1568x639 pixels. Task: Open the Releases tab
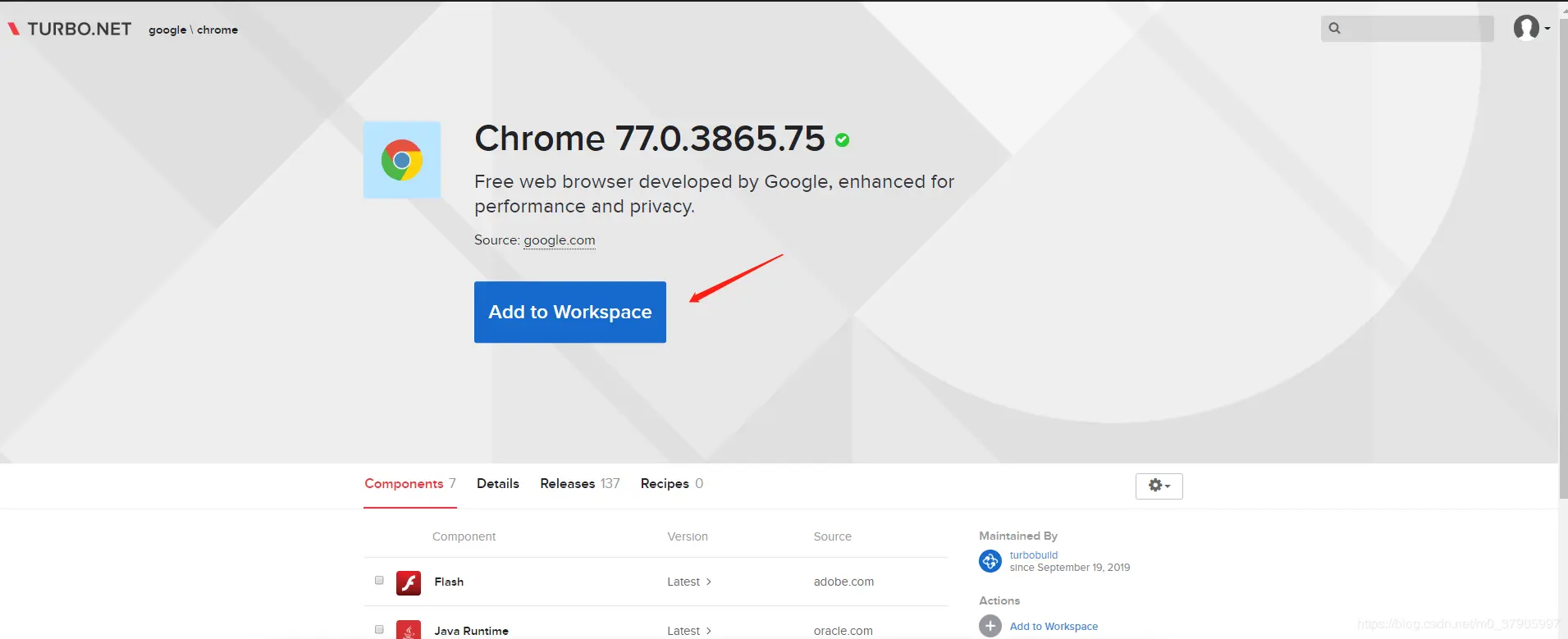click(x=580, y=484)
